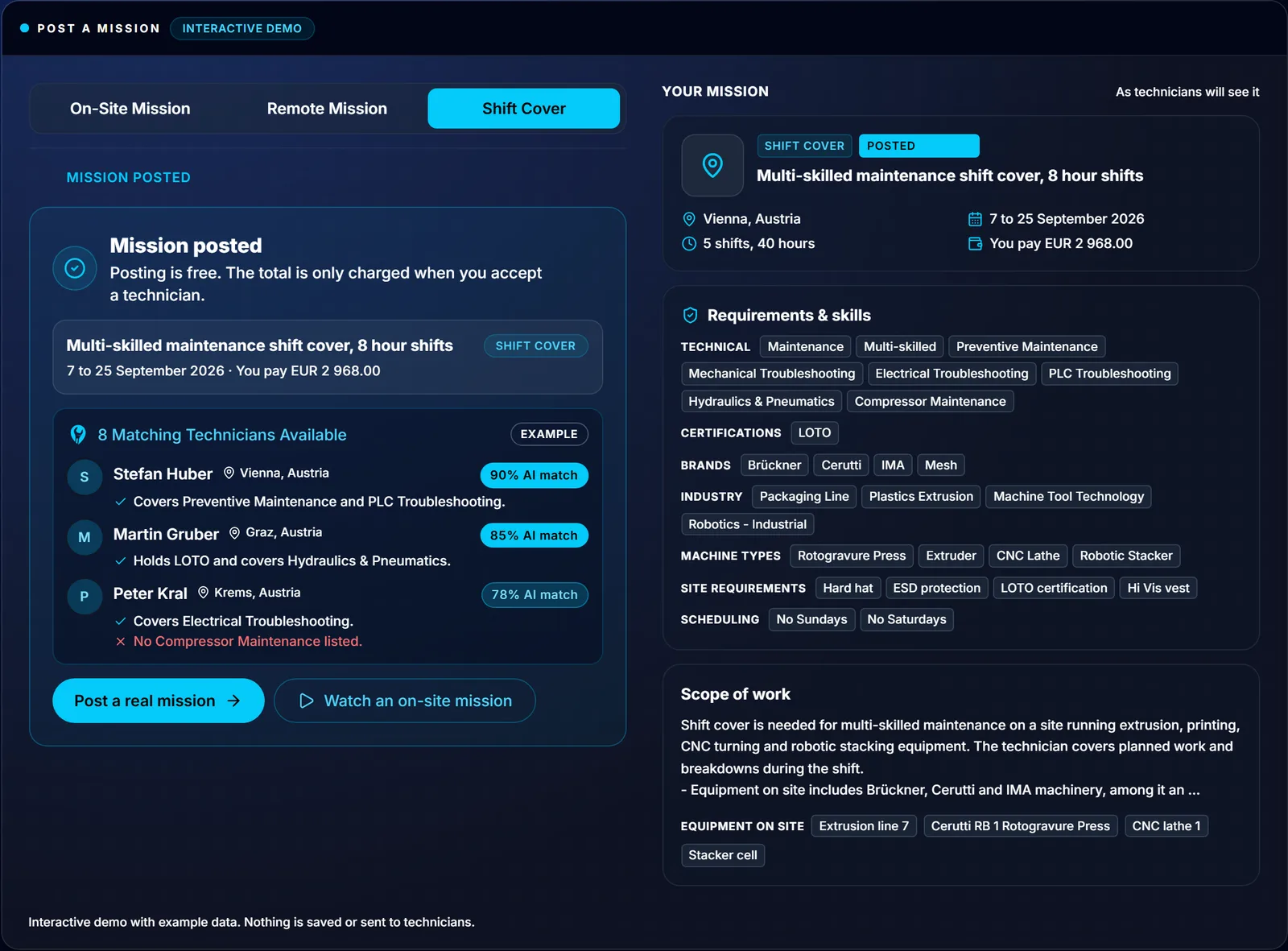Click Martin Gruber's avatar initial M

click(85, 537)
